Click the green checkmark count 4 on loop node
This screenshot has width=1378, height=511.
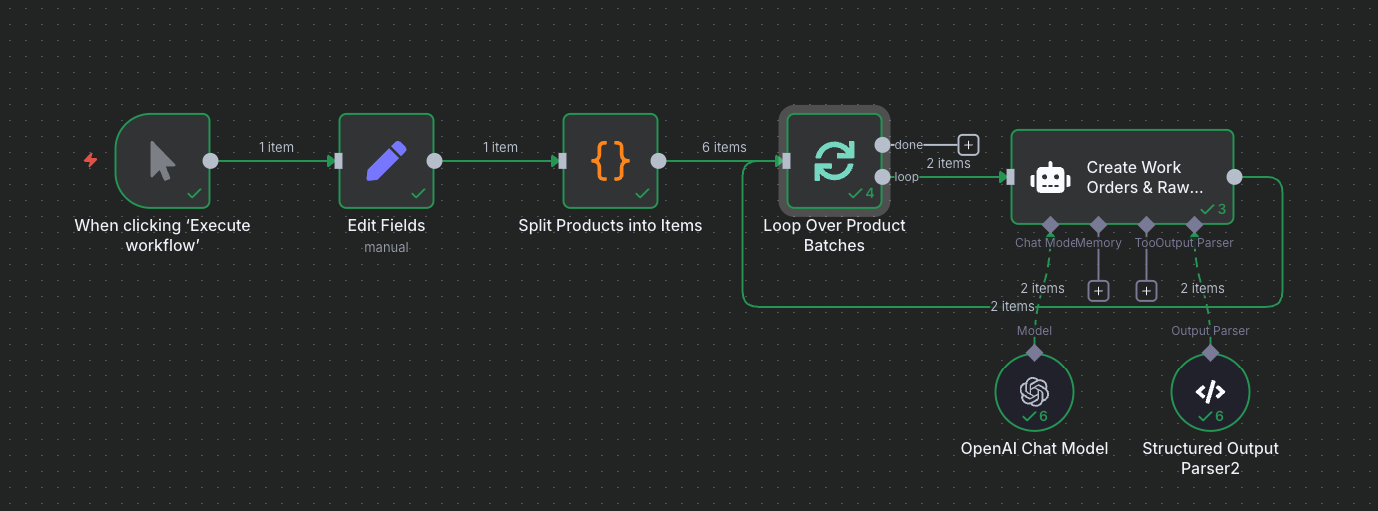coord(861,193)
